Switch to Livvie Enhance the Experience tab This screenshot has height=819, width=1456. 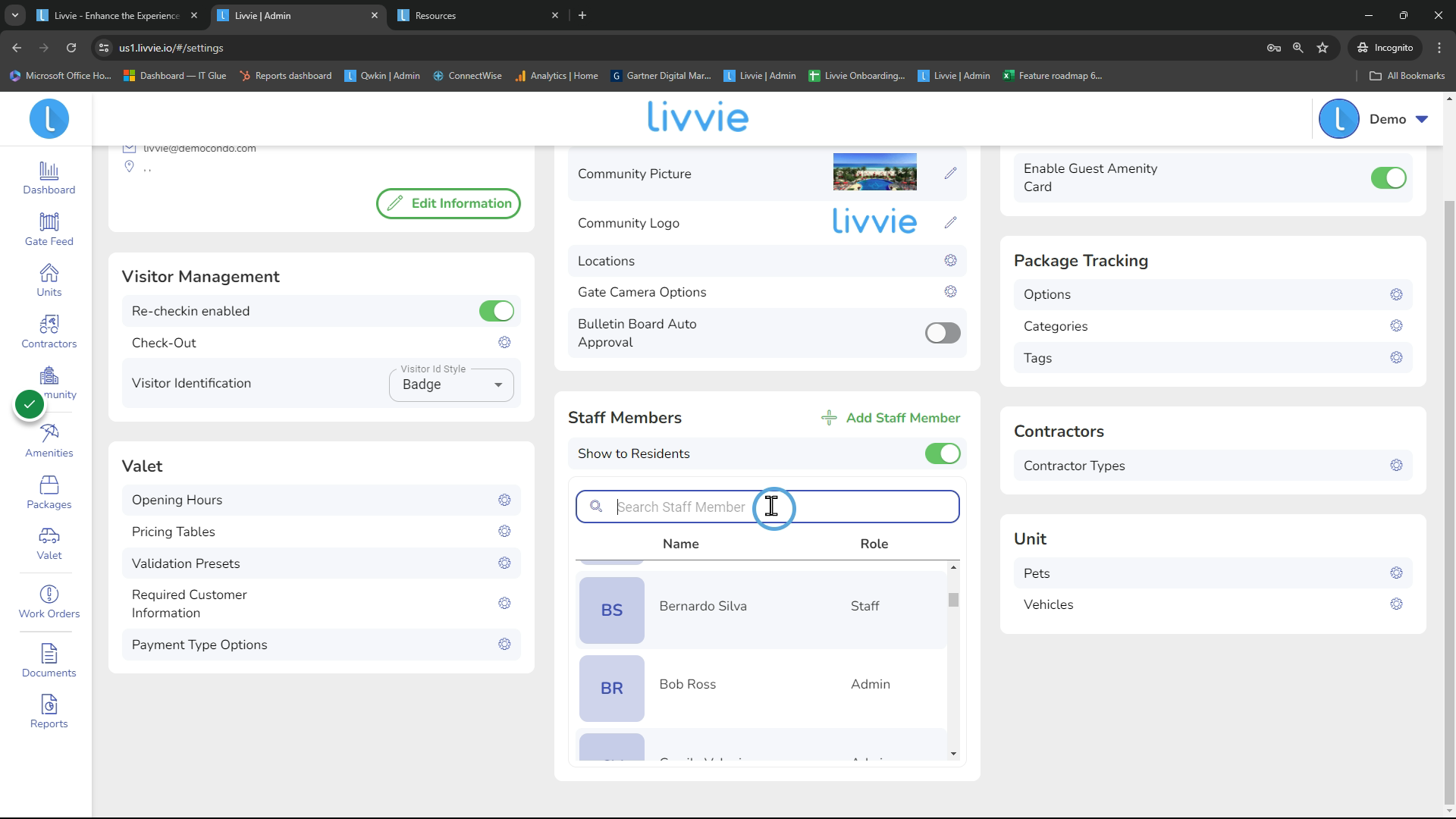(x=118, y=15)
